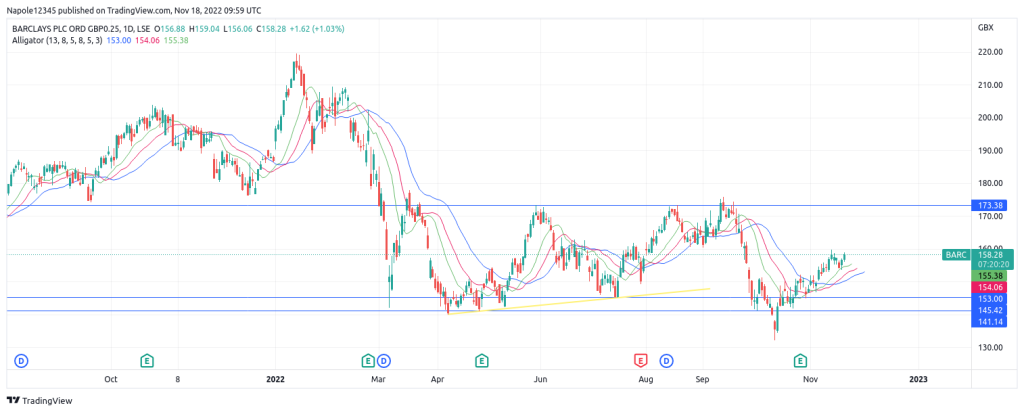Click the Napole12345 published on TradingView.com header
1024x412 pixels.
click(132, 8)
